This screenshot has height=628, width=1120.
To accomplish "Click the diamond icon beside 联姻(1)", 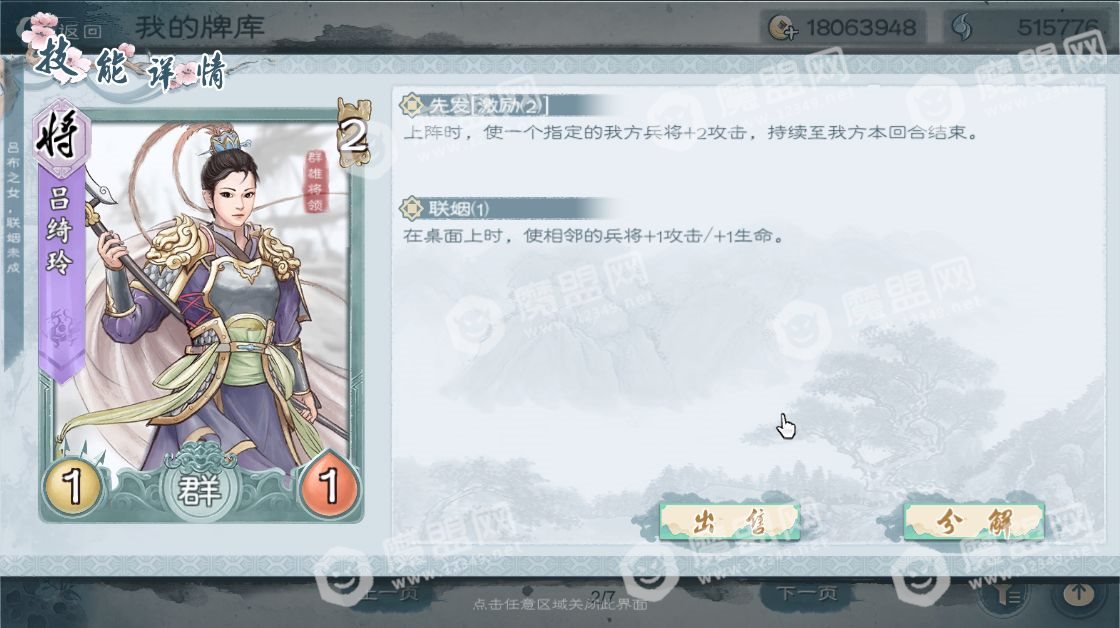I will pos(412,209).
